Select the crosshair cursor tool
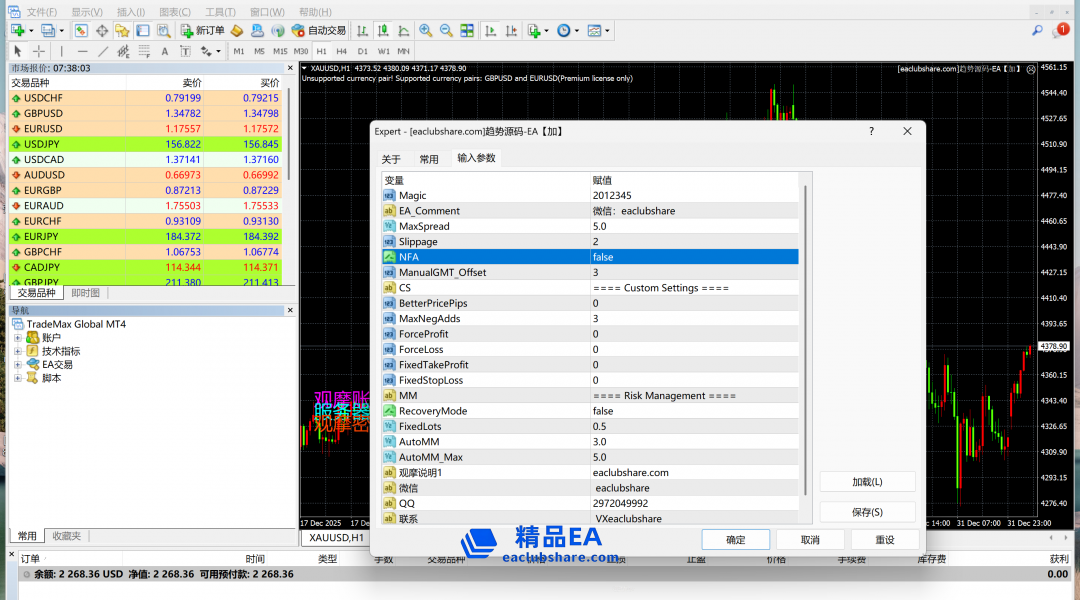 (x=39, y=51)
